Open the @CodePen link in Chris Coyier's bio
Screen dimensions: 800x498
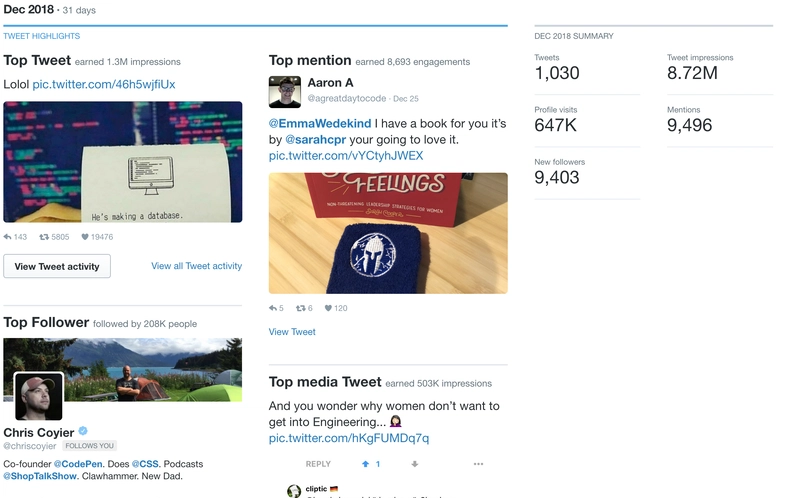click(x=78, y=464)
